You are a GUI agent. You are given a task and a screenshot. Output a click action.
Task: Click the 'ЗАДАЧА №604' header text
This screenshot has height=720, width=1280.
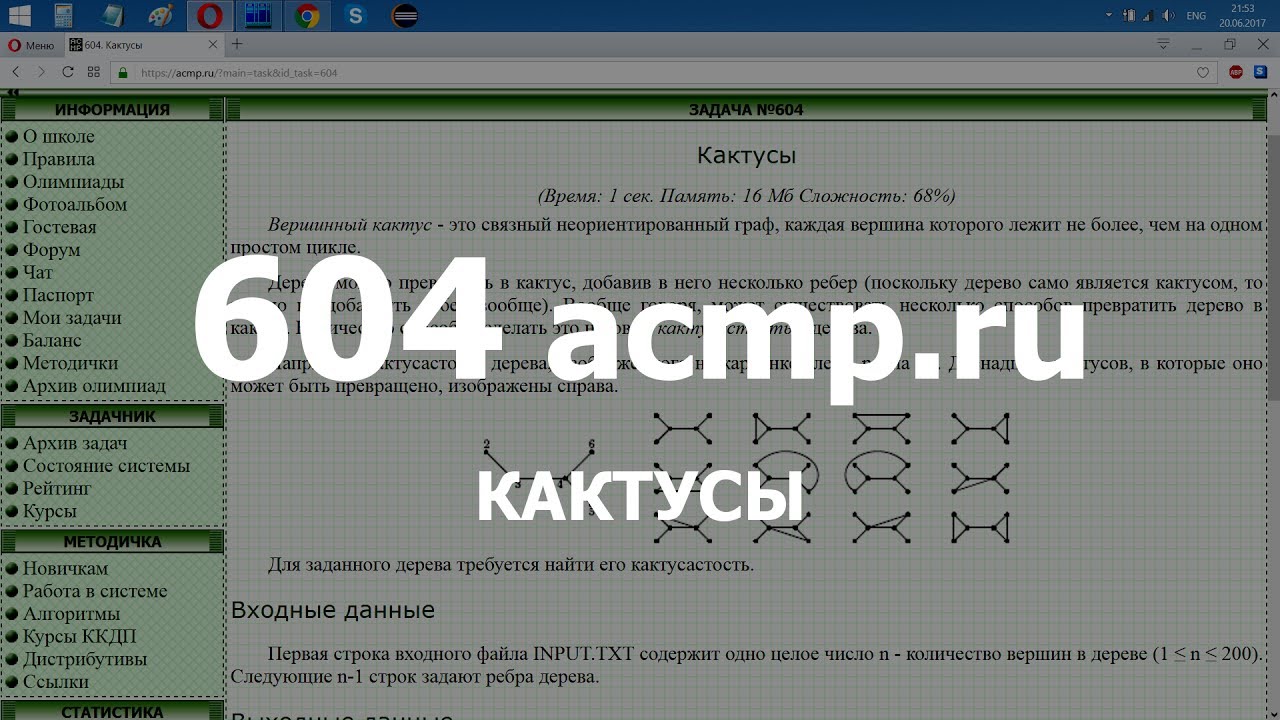click(746, 110)
